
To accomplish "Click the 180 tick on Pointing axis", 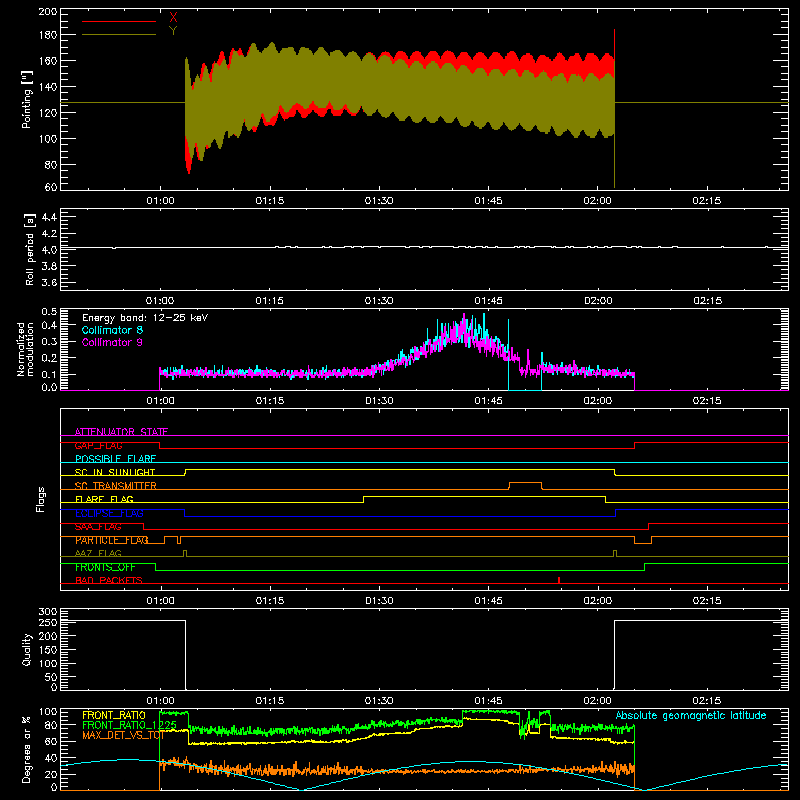I will click(x=48, y=35).
